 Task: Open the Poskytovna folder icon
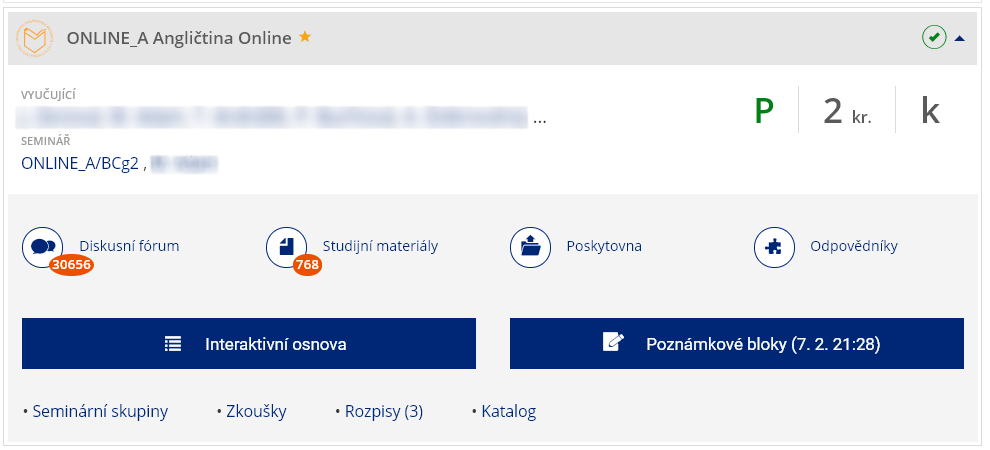[530, 246]
